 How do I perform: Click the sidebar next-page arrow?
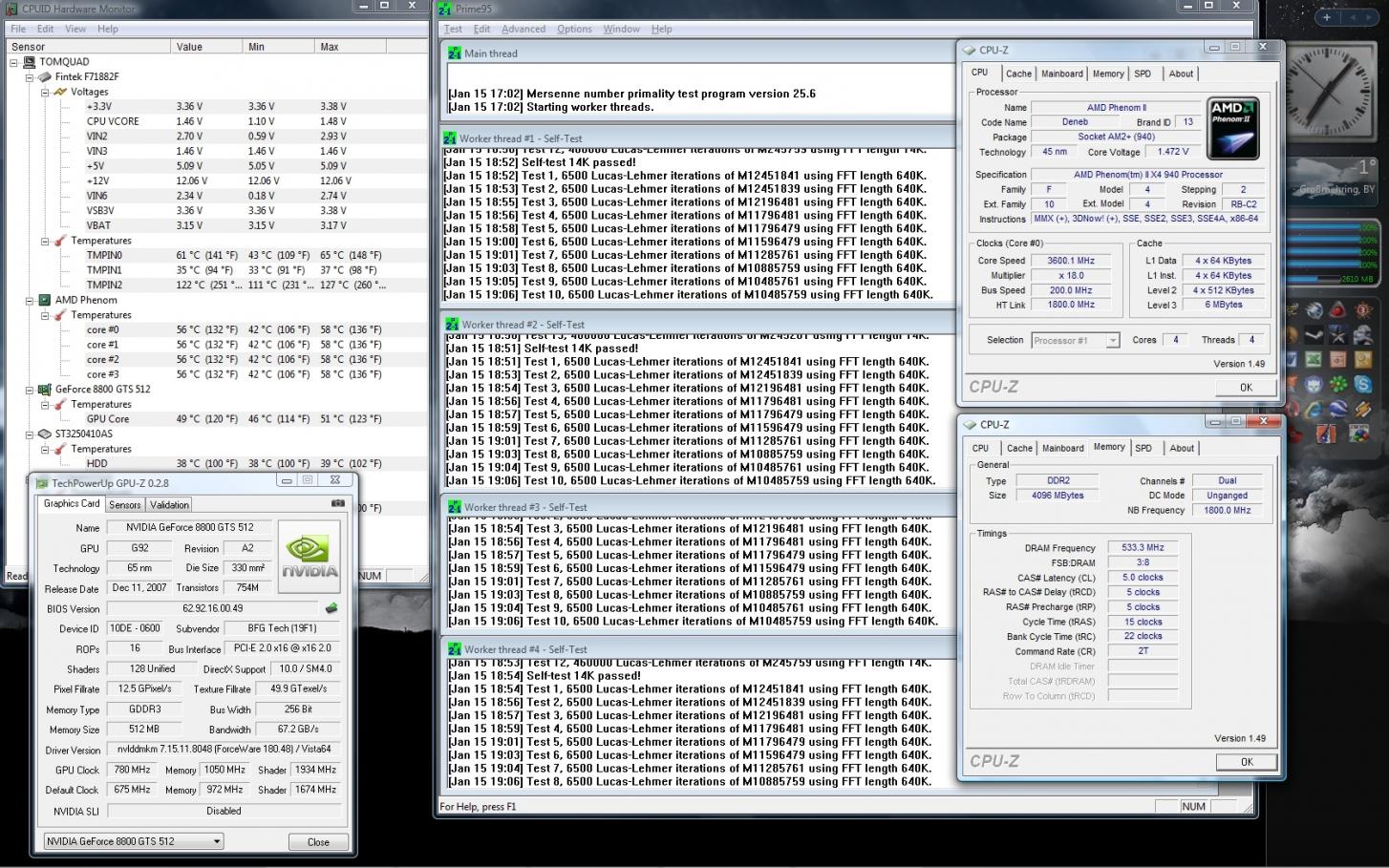tap(1368, 17)
